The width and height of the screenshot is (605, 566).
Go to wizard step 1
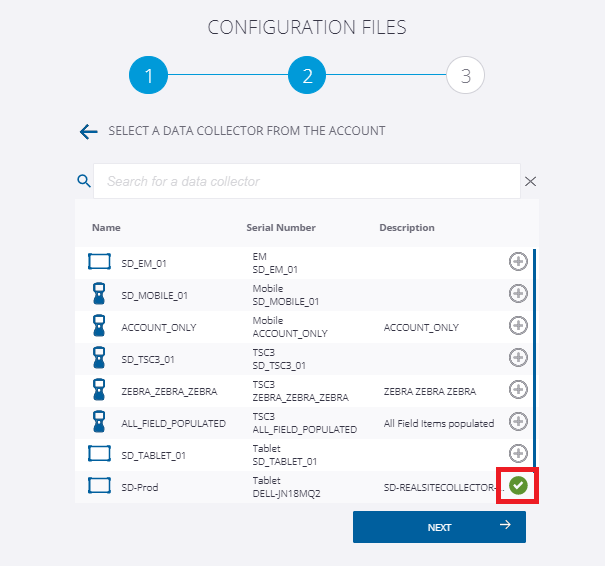click(x=149, y=75)
